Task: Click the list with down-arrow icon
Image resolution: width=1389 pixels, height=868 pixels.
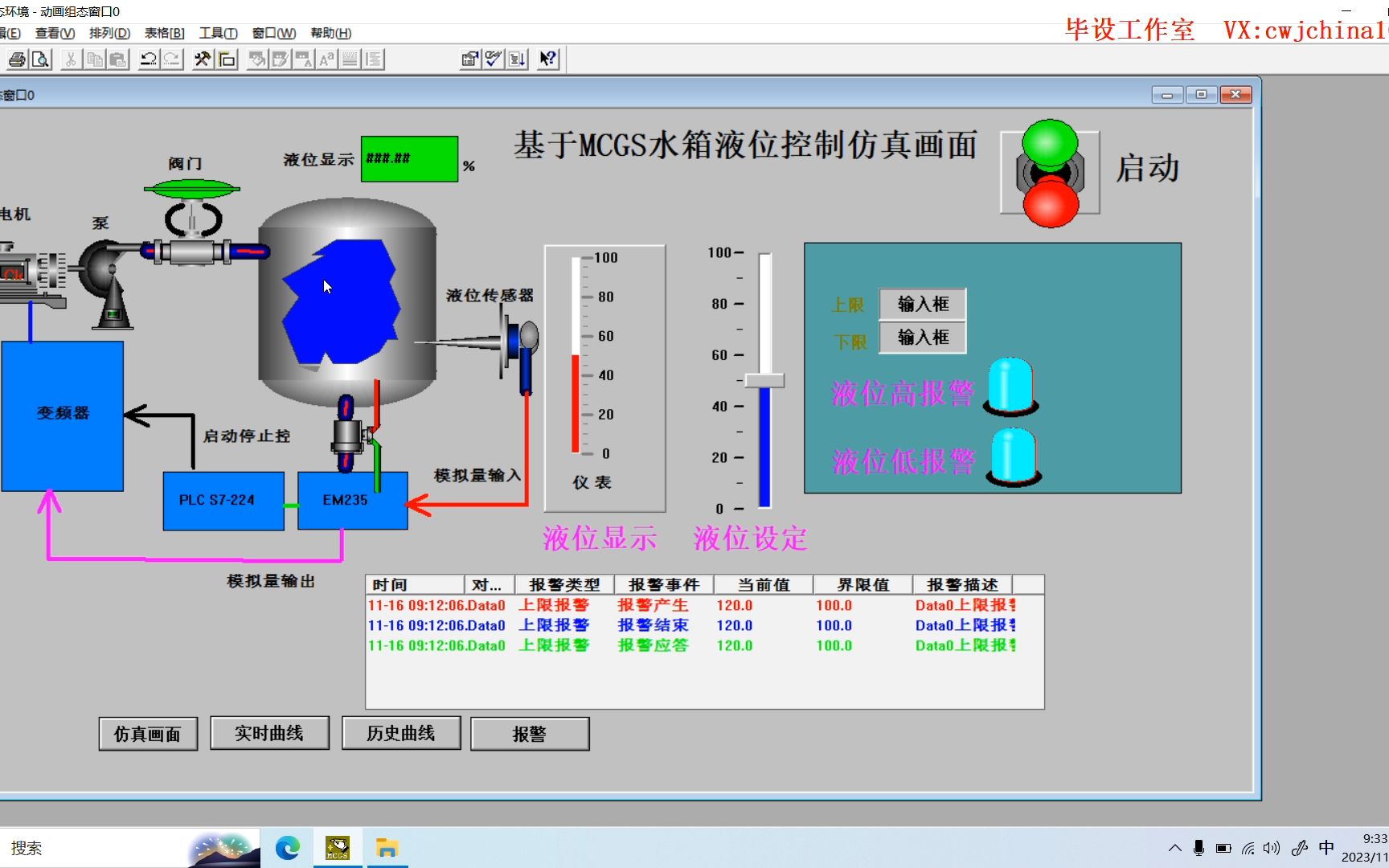Action: click(x=517, y=59)
